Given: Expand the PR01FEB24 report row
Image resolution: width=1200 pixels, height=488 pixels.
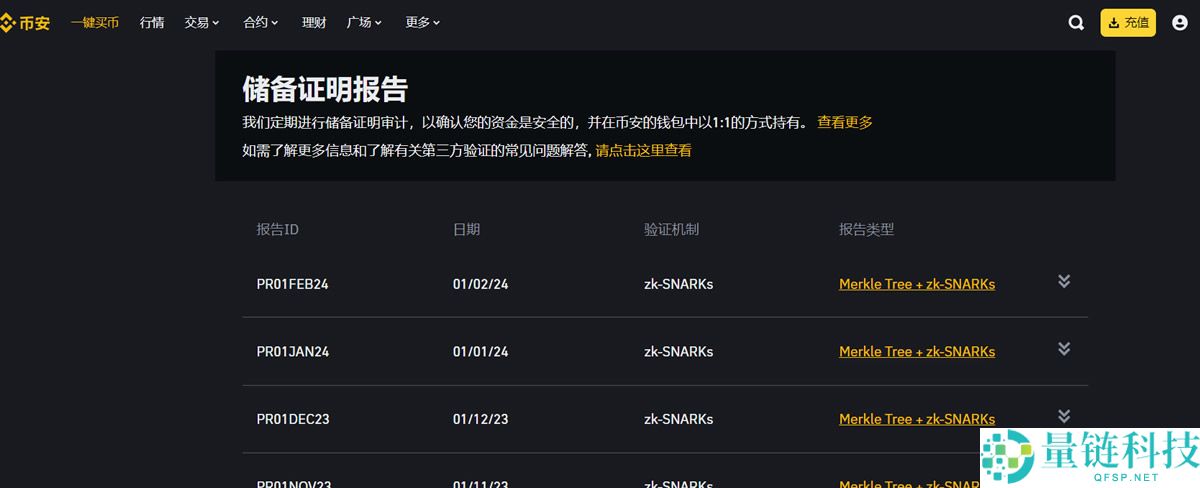Looking at the screenshot, I should pos(1064,281).
